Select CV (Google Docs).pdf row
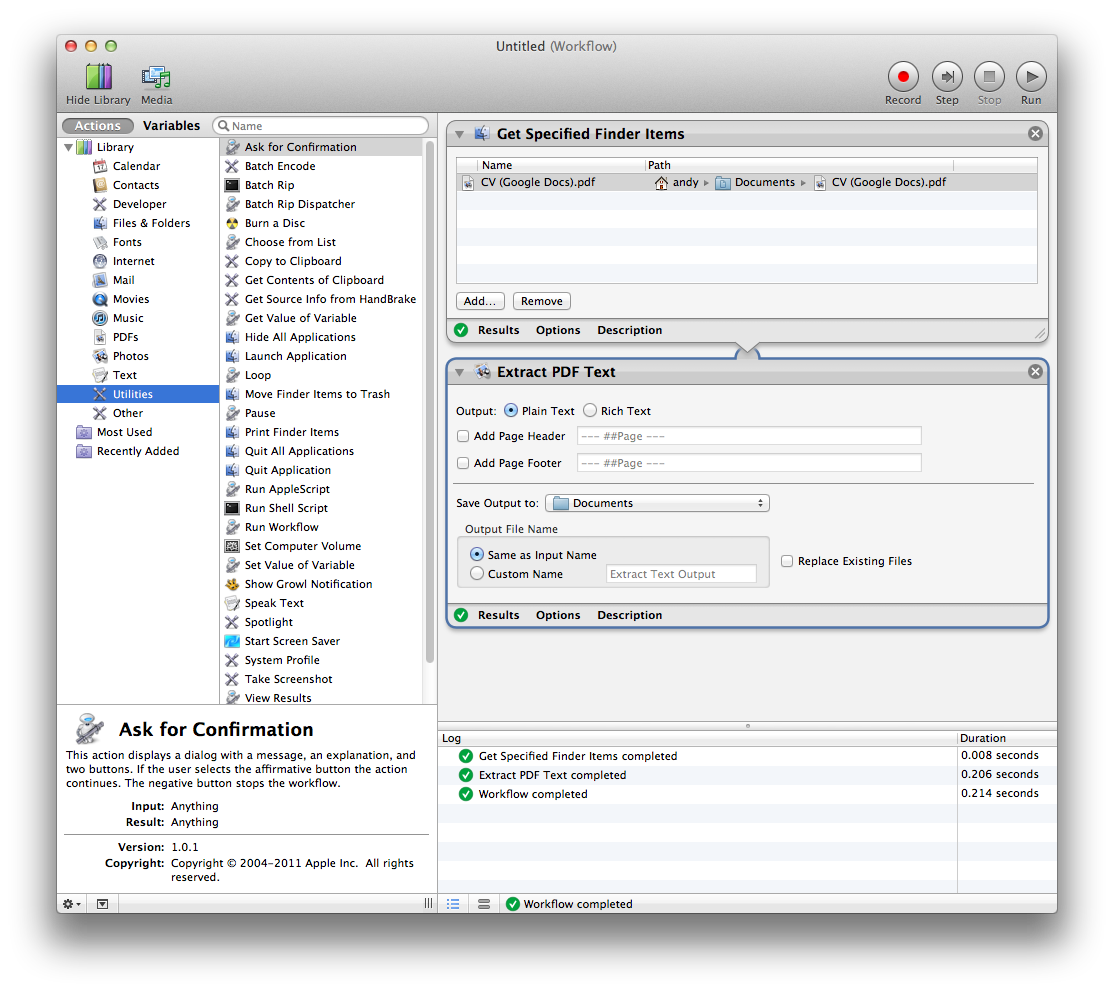The height and width of the screenshot is (992, 1114). [x=746, y=183]
